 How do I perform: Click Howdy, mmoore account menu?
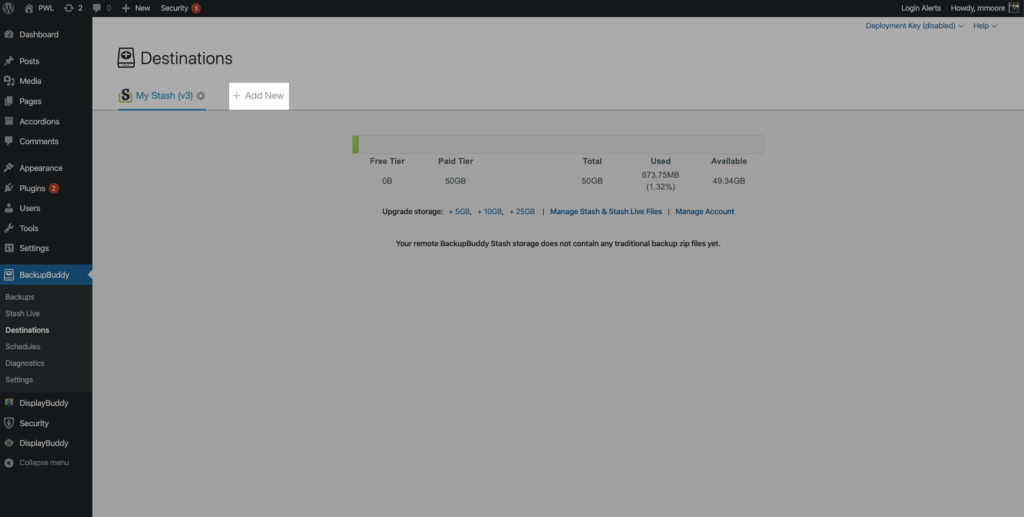pyautogui.click(x=978, y=8)
